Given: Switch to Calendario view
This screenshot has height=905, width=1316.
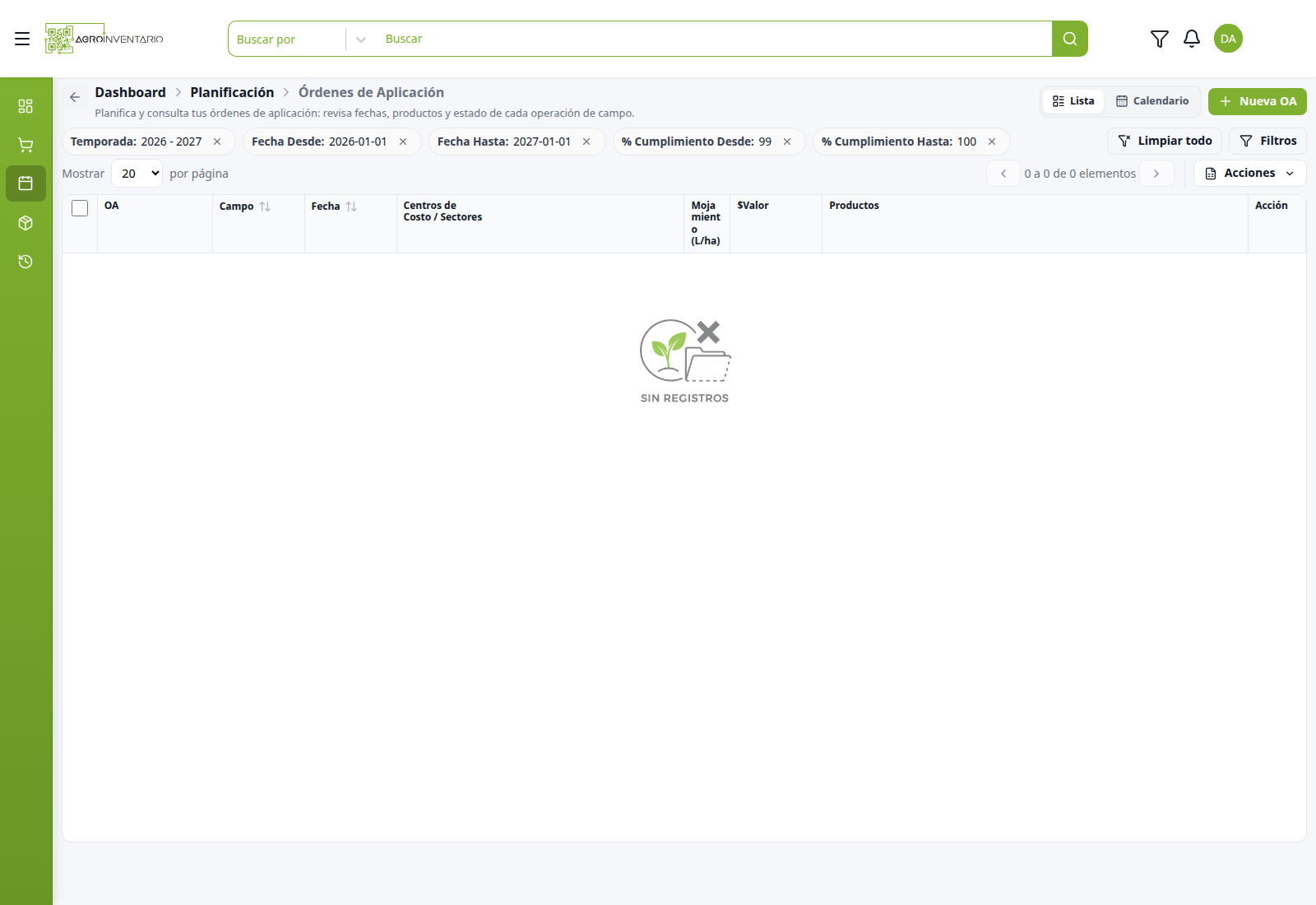Looking at the screenshot, I should point(1152,101).
